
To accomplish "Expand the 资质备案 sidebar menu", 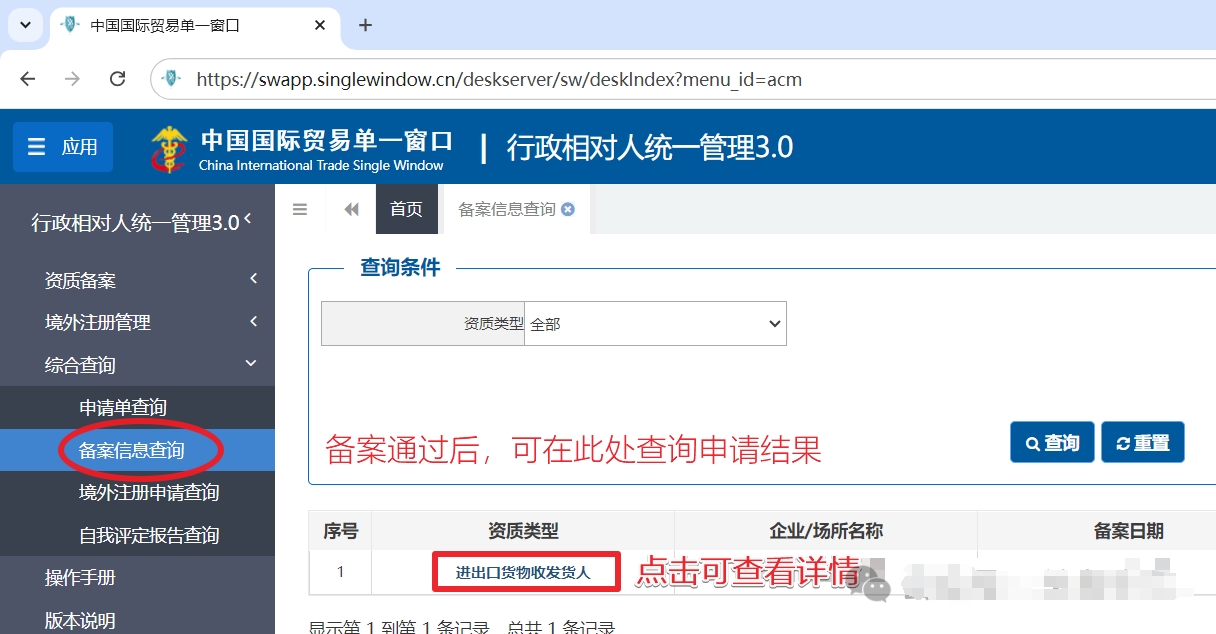I will (150, 280).
